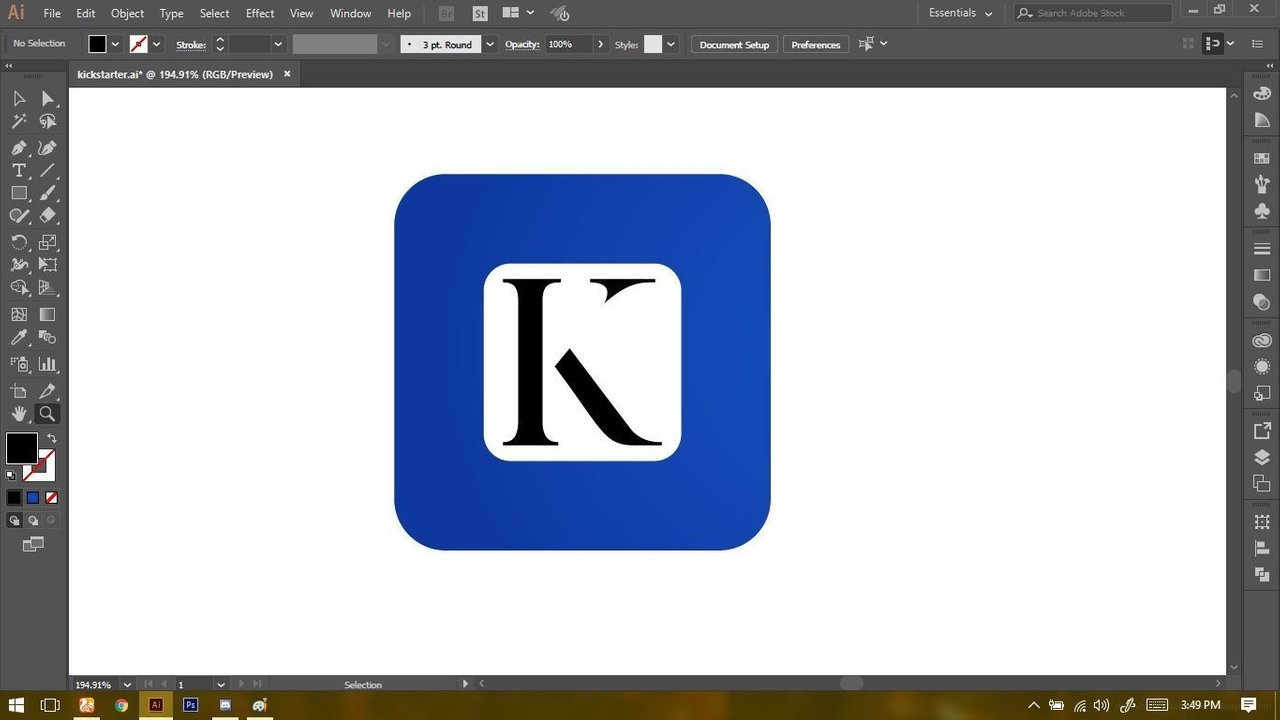Screen dimensions: 1280x720
Task: Enable Draw Behind mode
Action: click(33, 520)
